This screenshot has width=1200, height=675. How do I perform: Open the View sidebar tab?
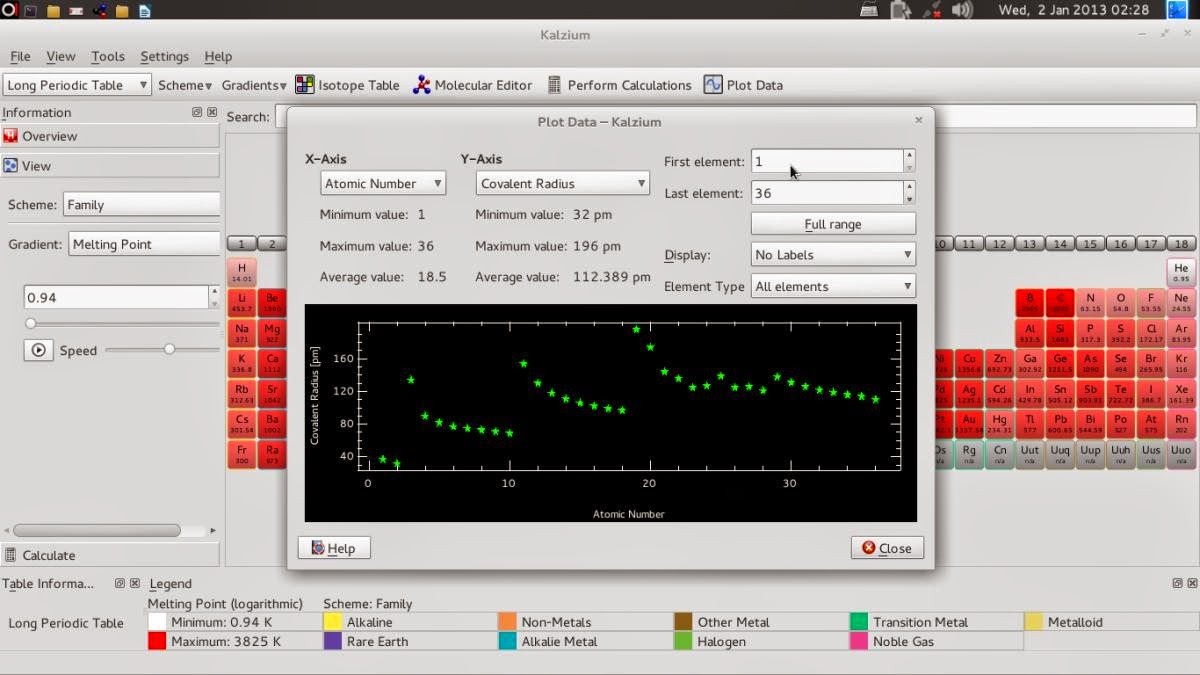[110, 166]
